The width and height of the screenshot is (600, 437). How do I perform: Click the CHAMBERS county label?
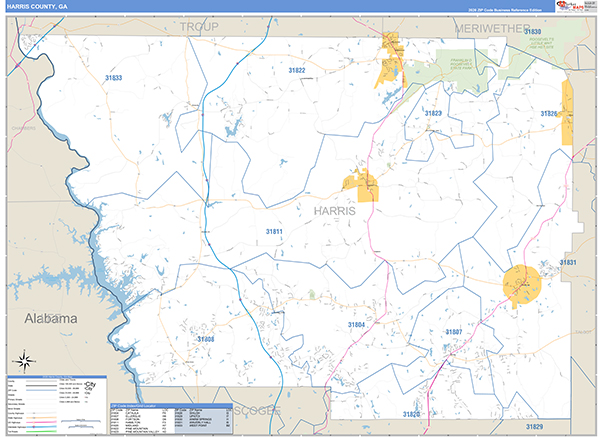click(24, 128)
